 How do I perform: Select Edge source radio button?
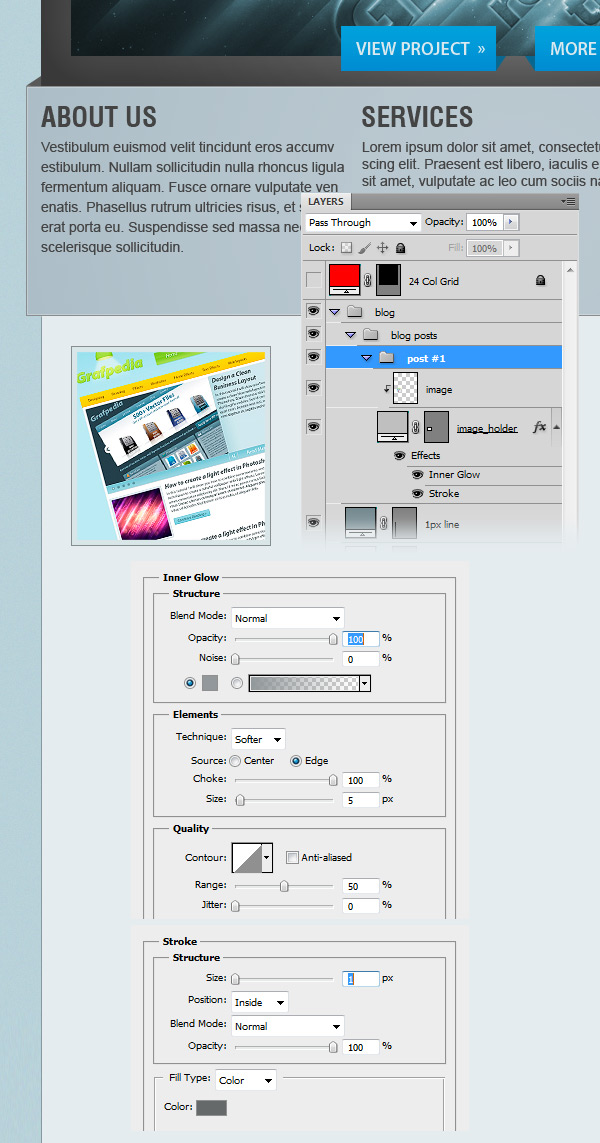click(296, 761)
